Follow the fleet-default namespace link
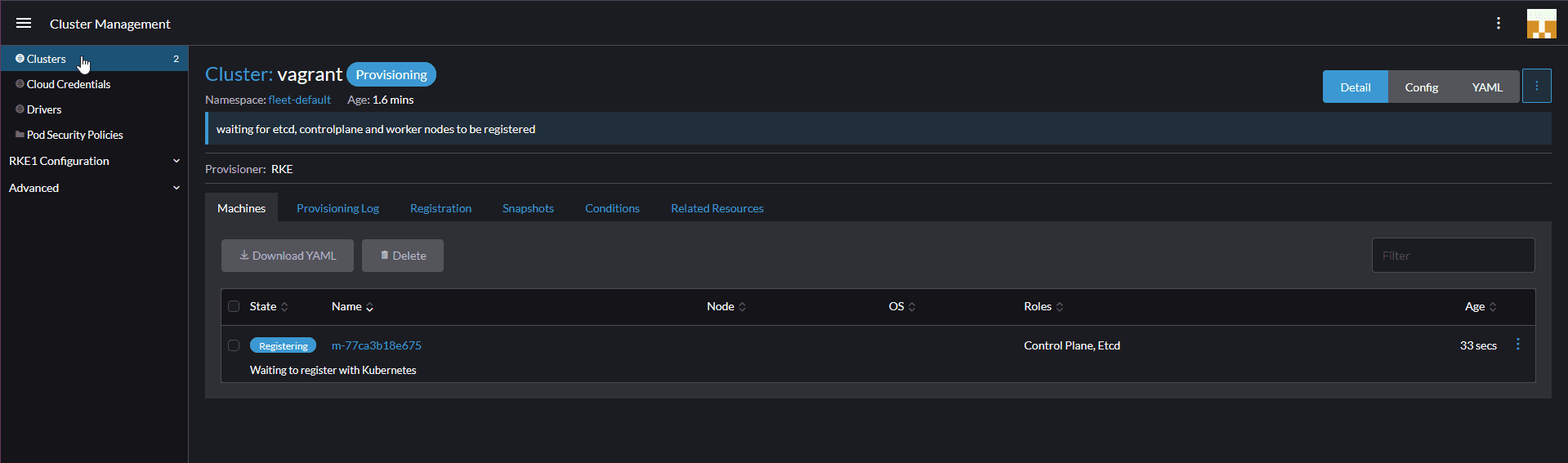Viewport: 1568px width, 463px height. pyautogui.click(x=299, y=100)
